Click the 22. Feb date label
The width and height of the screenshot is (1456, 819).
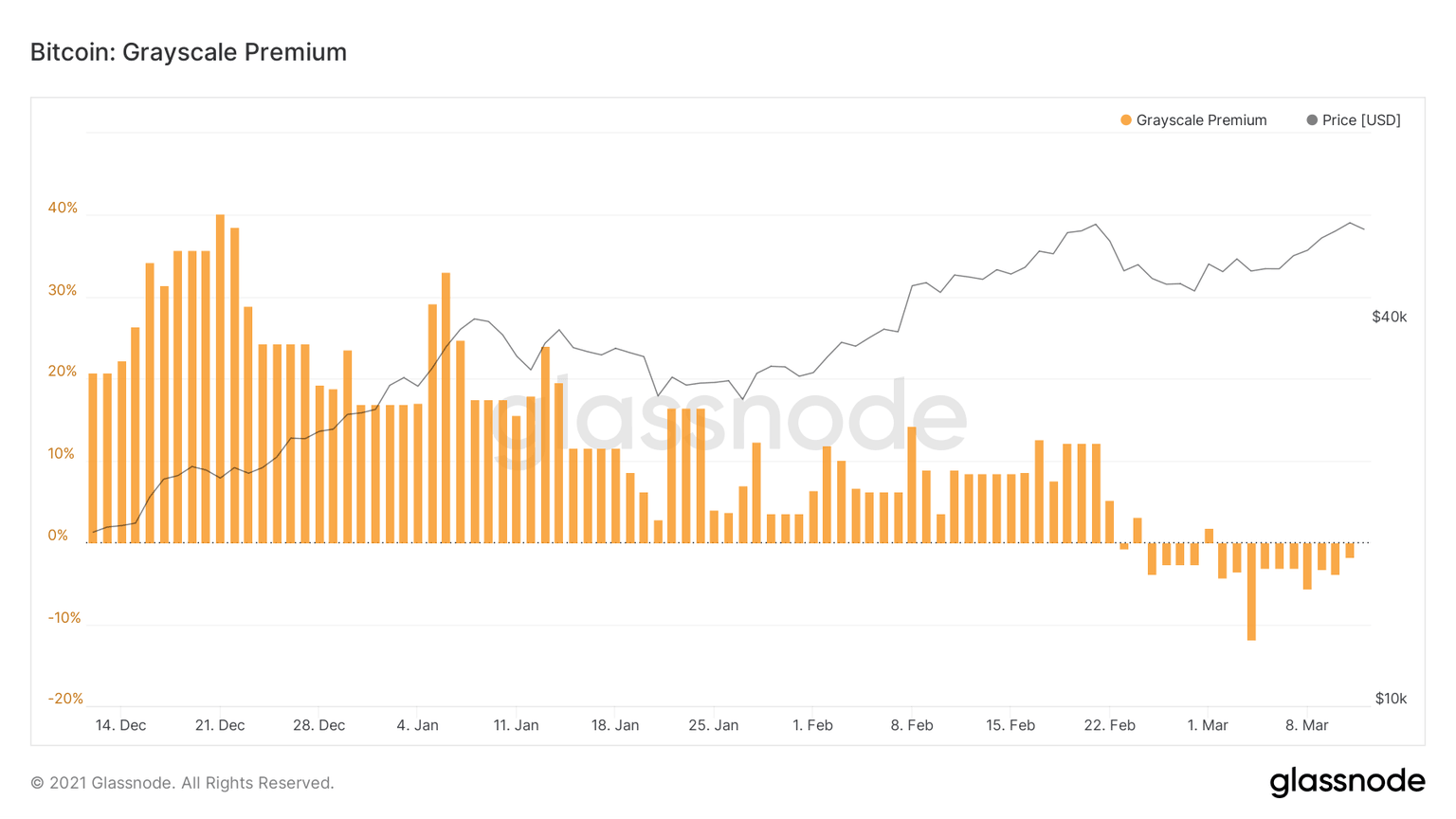[x=1109, y=725]
